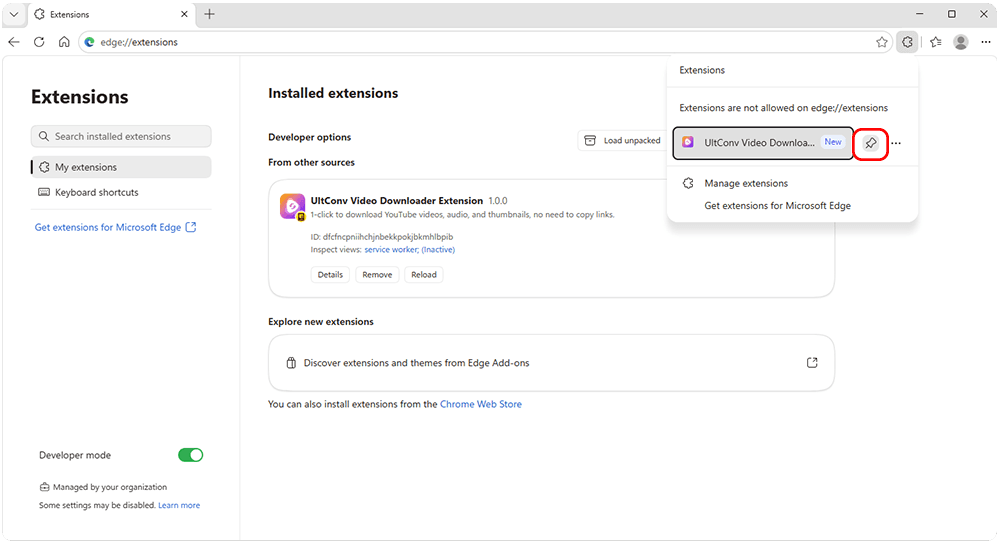
Task: Open Edge Settings and more menu
Action: click(x=985, y=42)
